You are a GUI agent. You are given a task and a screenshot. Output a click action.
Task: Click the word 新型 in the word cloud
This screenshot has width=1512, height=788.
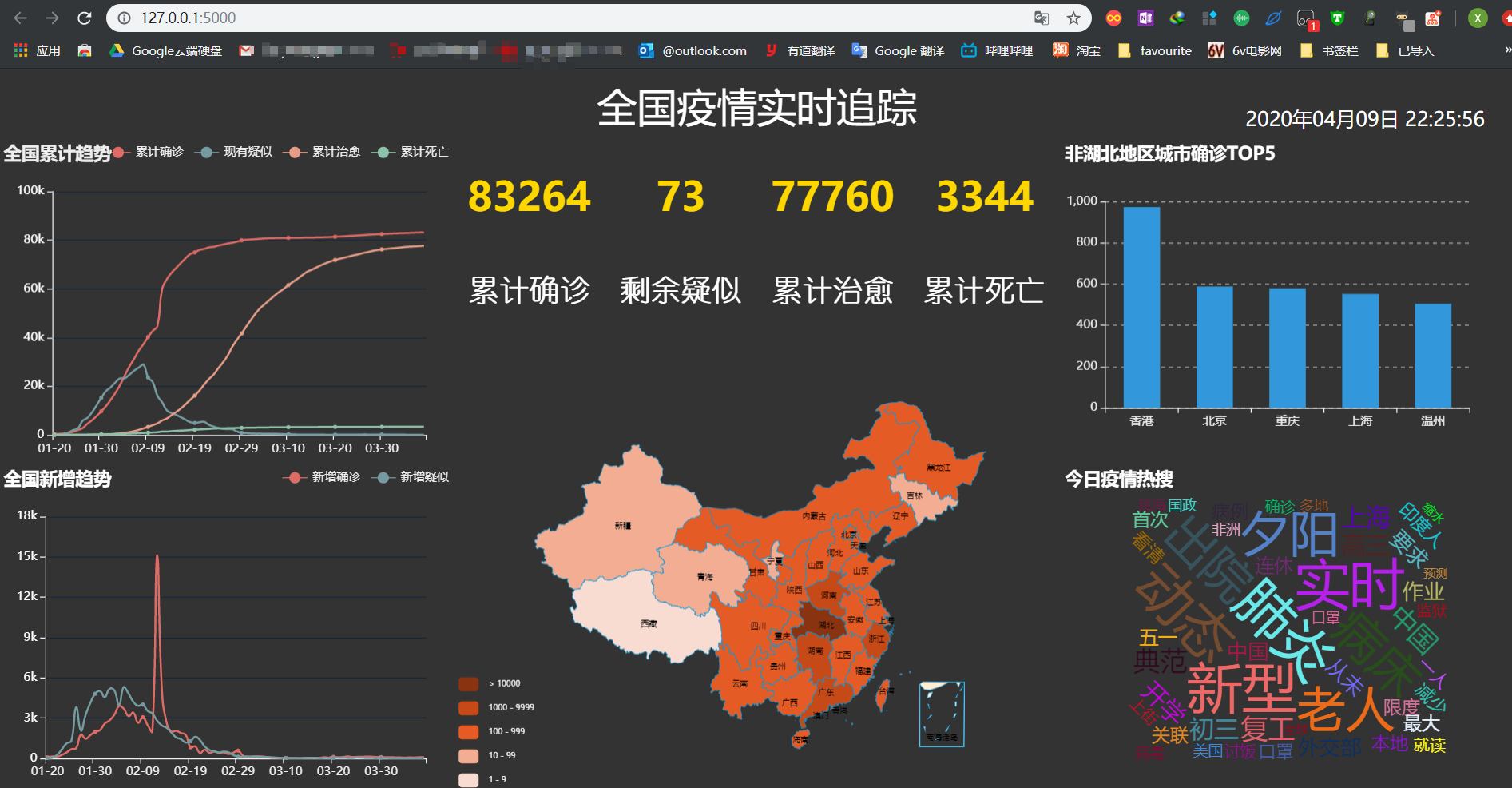click(1242, 689)
